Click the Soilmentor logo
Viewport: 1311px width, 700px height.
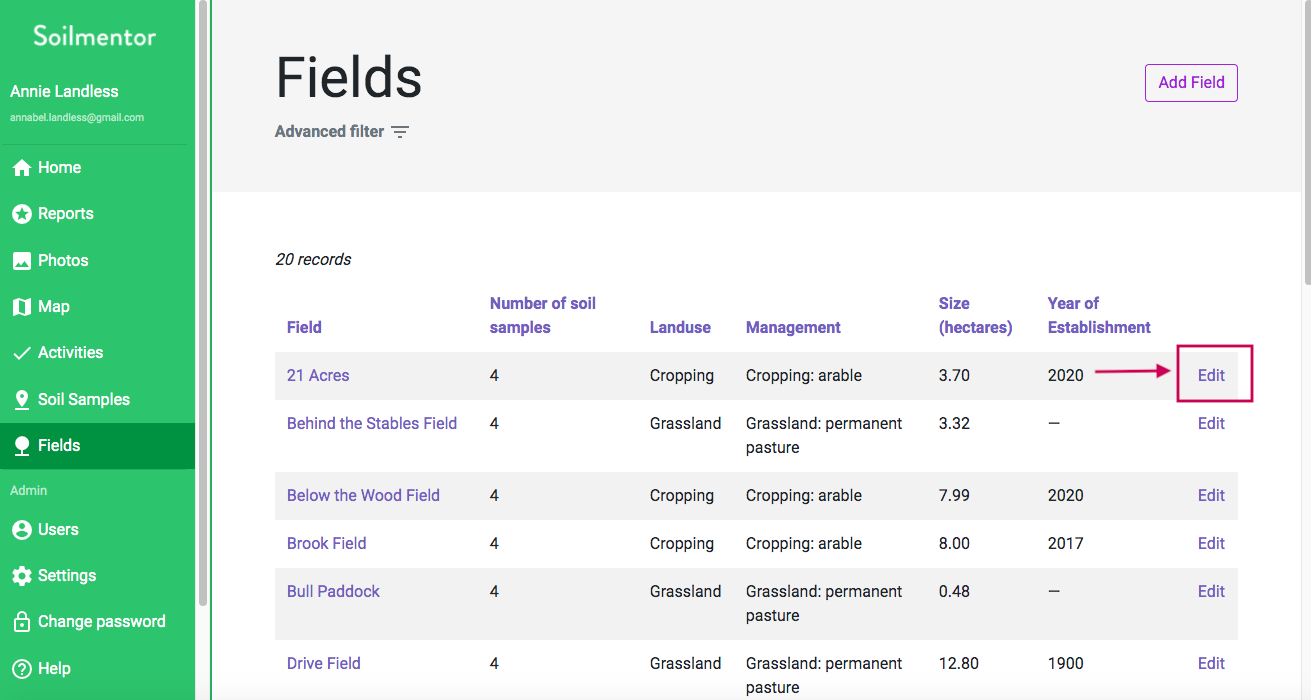coord(95,37)
